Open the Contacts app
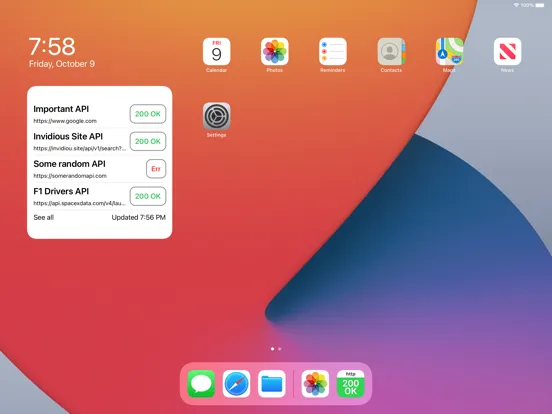Image resolution: width=552 pixels, height=414 pixels. click(391, 51)
